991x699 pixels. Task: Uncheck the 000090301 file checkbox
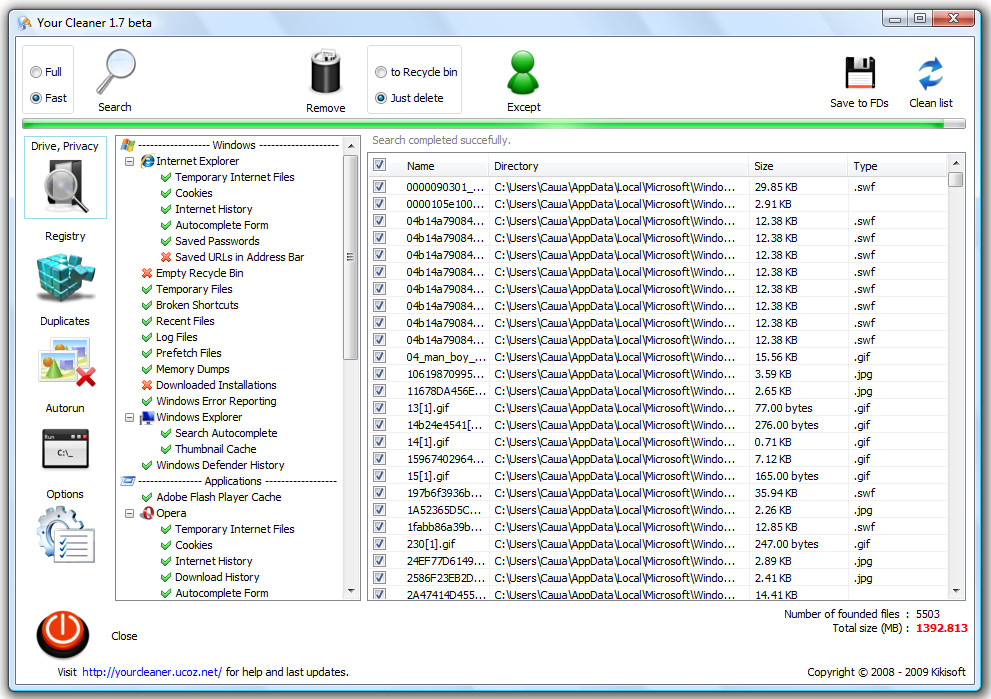coord(379,186)
